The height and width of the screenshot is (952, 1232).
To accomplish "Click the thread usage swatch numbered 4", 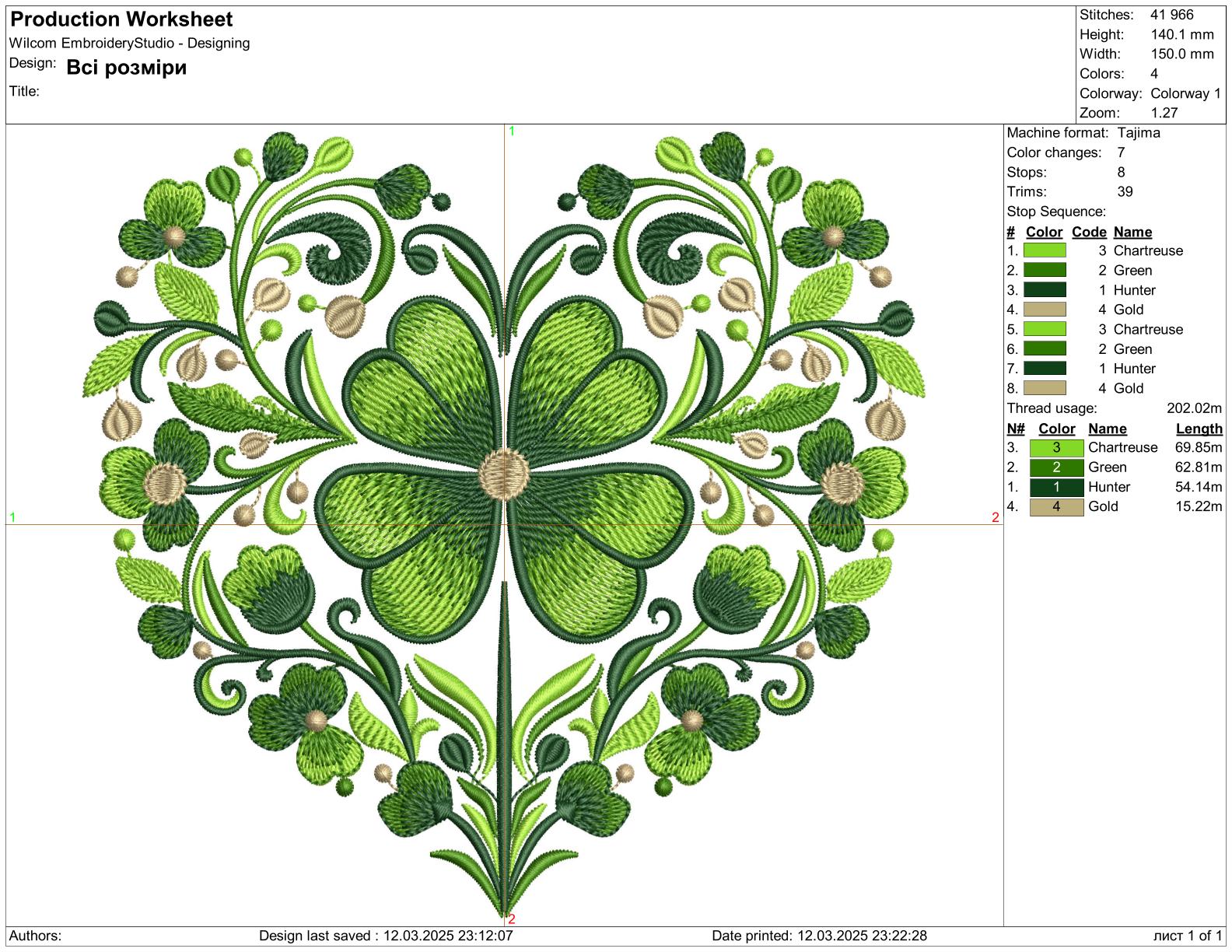I will [x=1056, y=507].
